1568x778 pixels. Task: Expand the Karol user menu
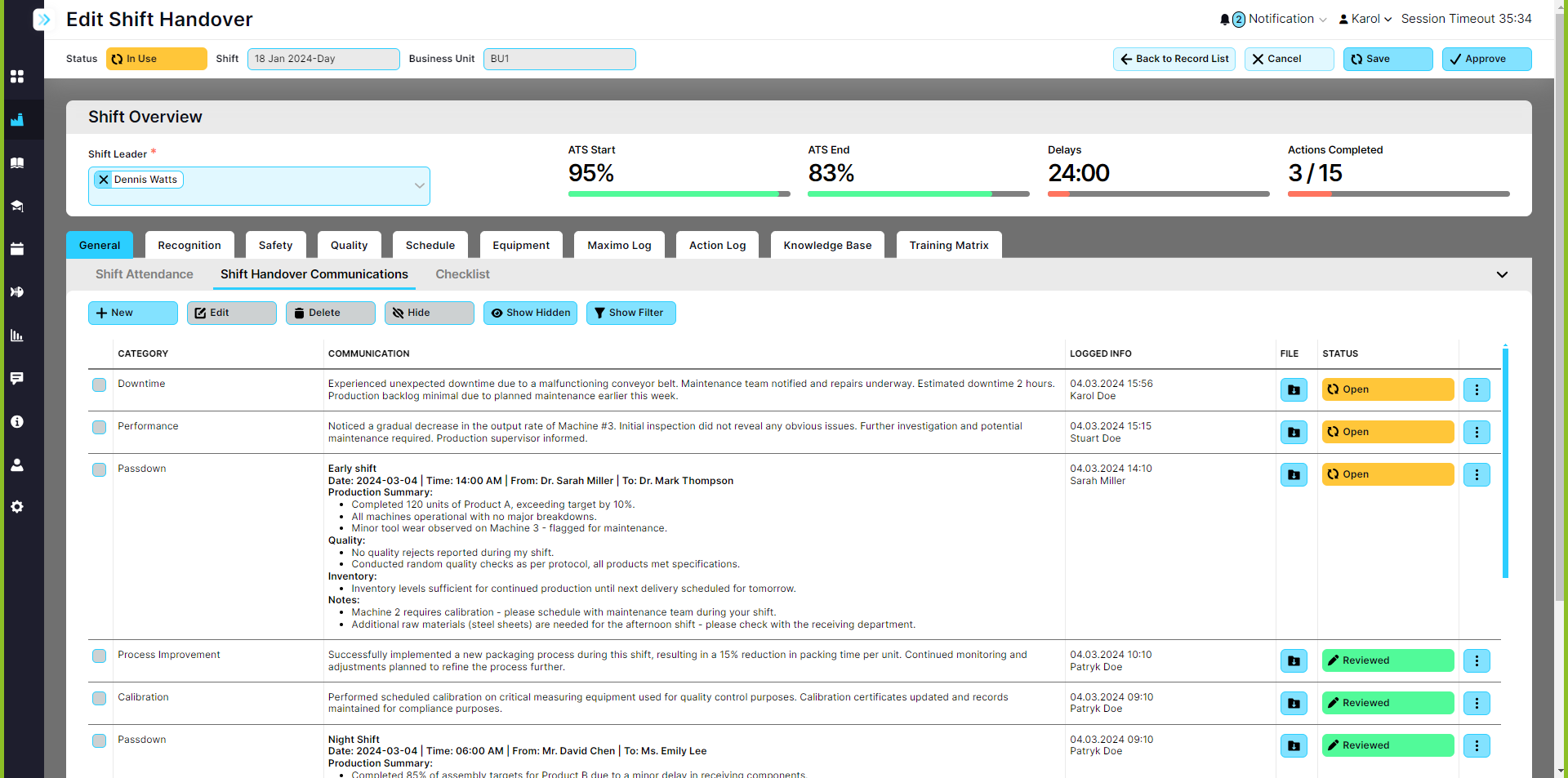(1365, 18)
